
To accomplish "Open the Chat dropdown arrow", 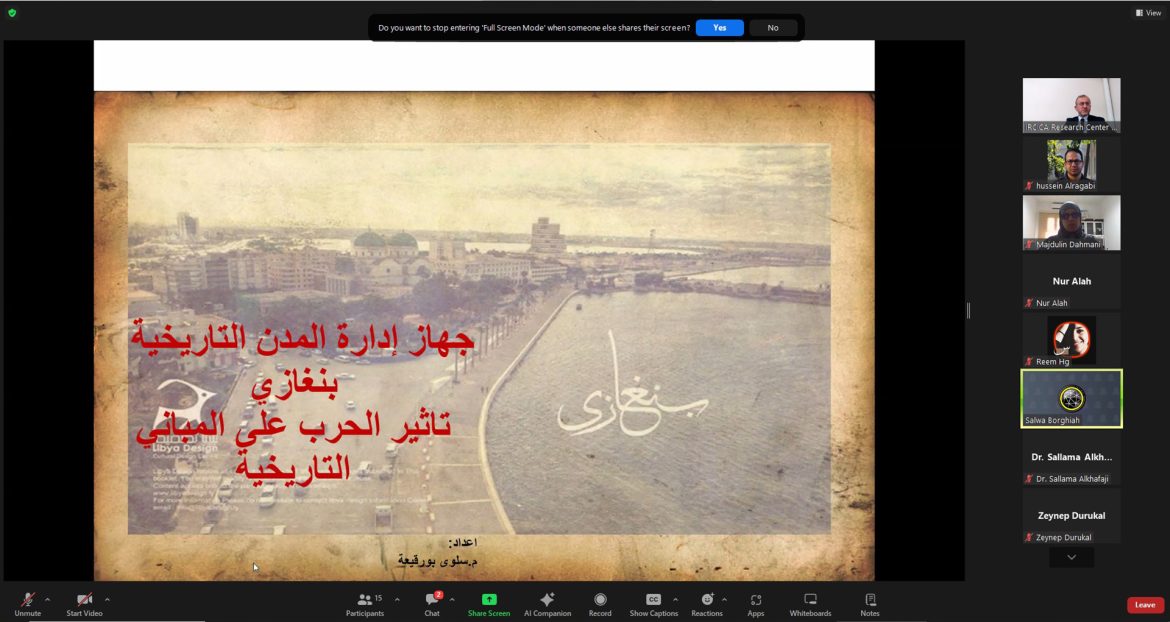I will click(x=451, y=598).
